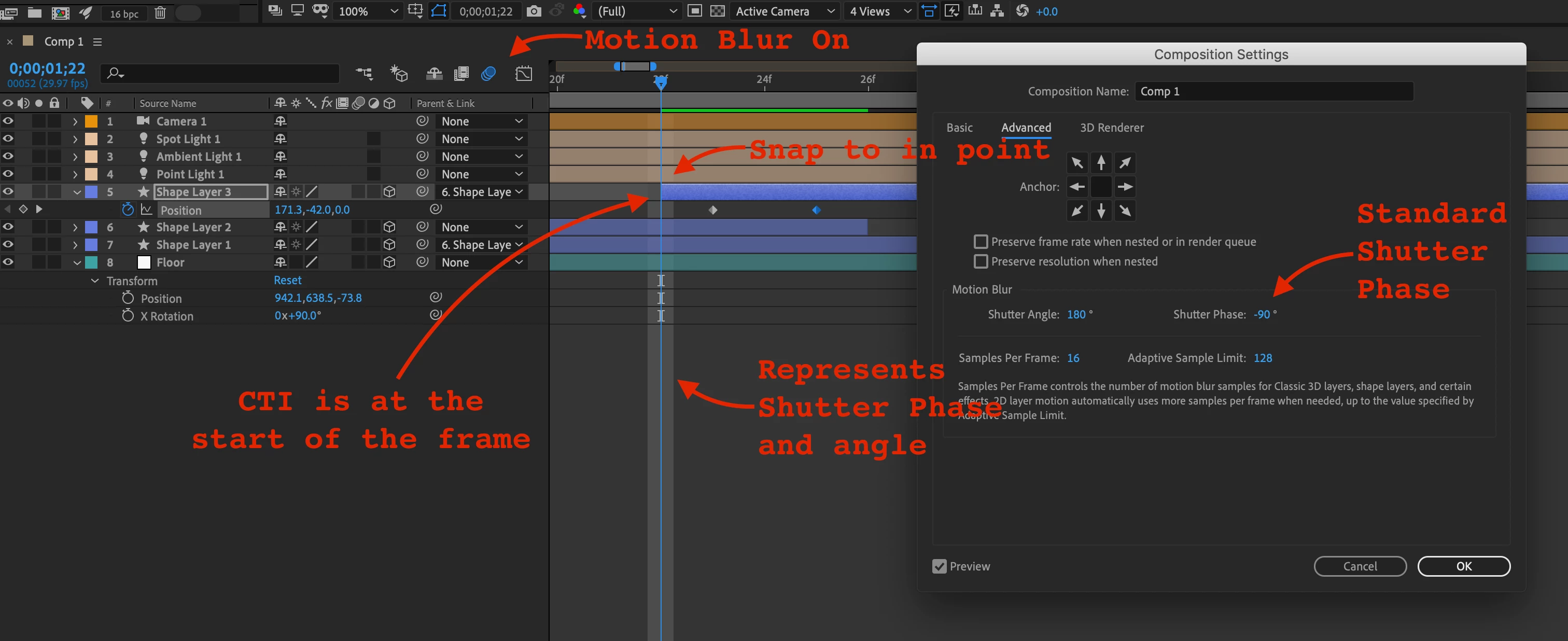Hide Camera 1 layer with eye icon

point(8,121)
